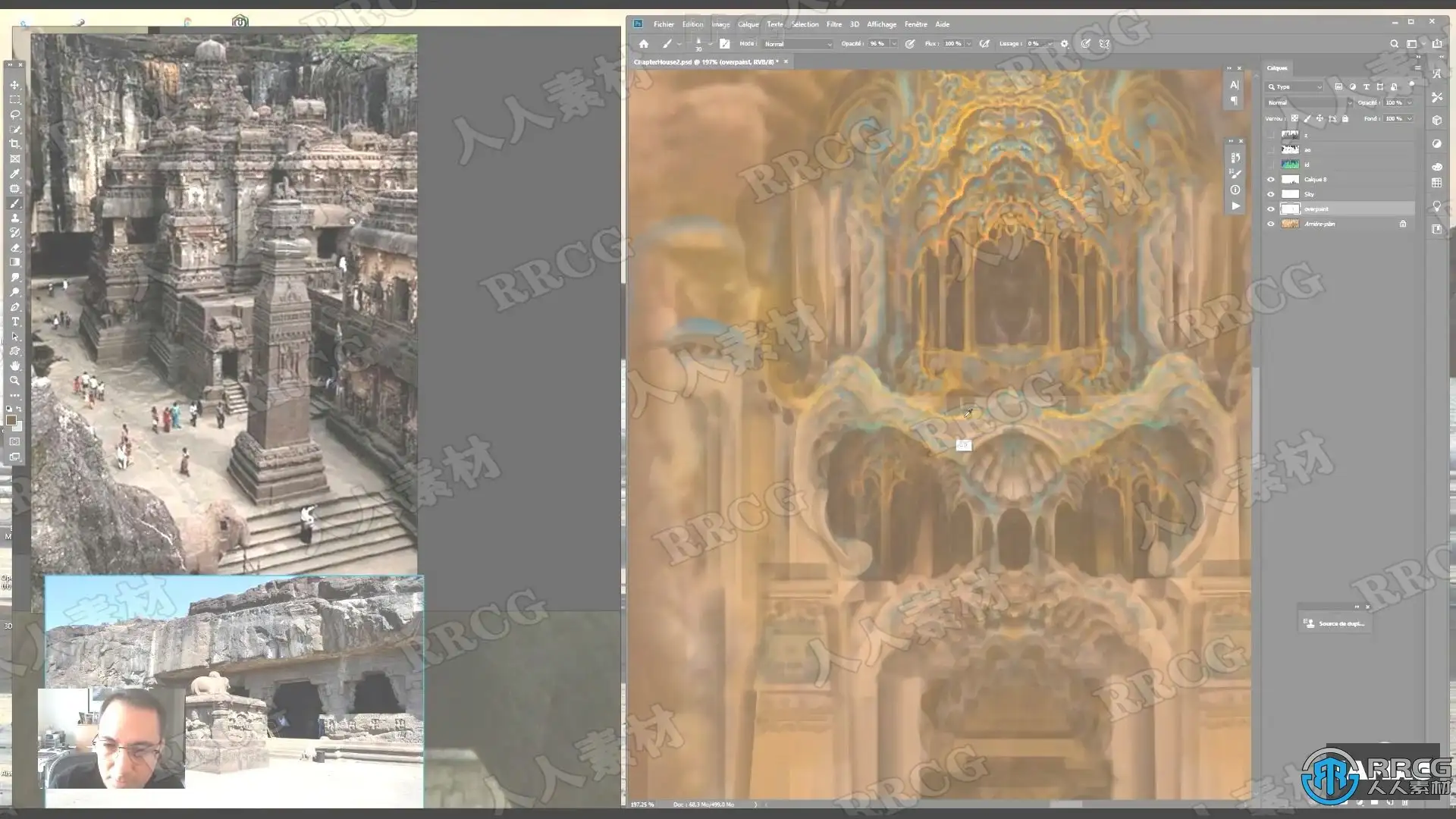This screenshot has height=819, width=1456.
Task: Open smoothing options gear icon
Action: click(x=1065, y=44)
